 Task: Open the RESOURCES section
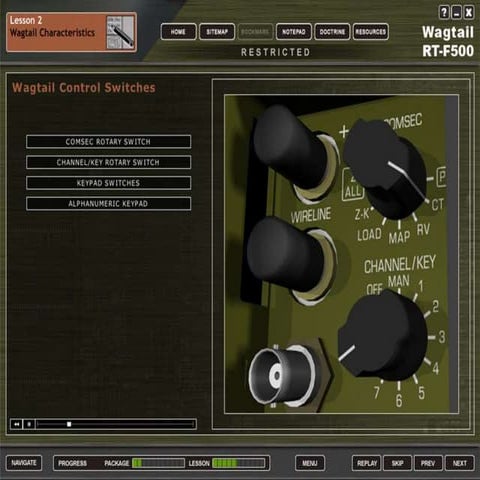pyautogui.click(x=370, y=32)
